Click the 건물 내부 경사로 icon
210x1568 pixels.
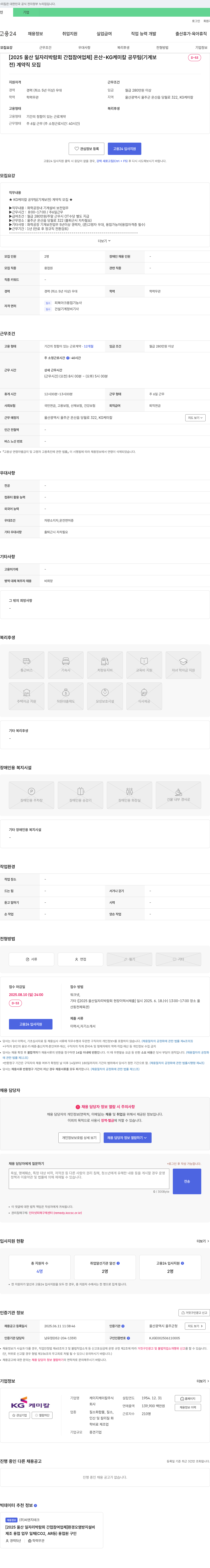pos(178,795)
